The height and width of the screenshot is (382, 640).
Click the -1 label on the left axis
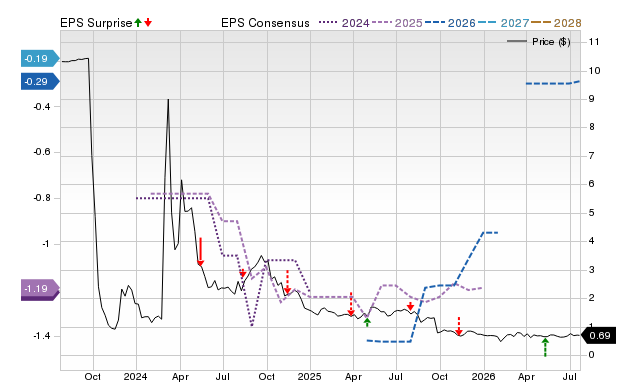tap(45, 244)
